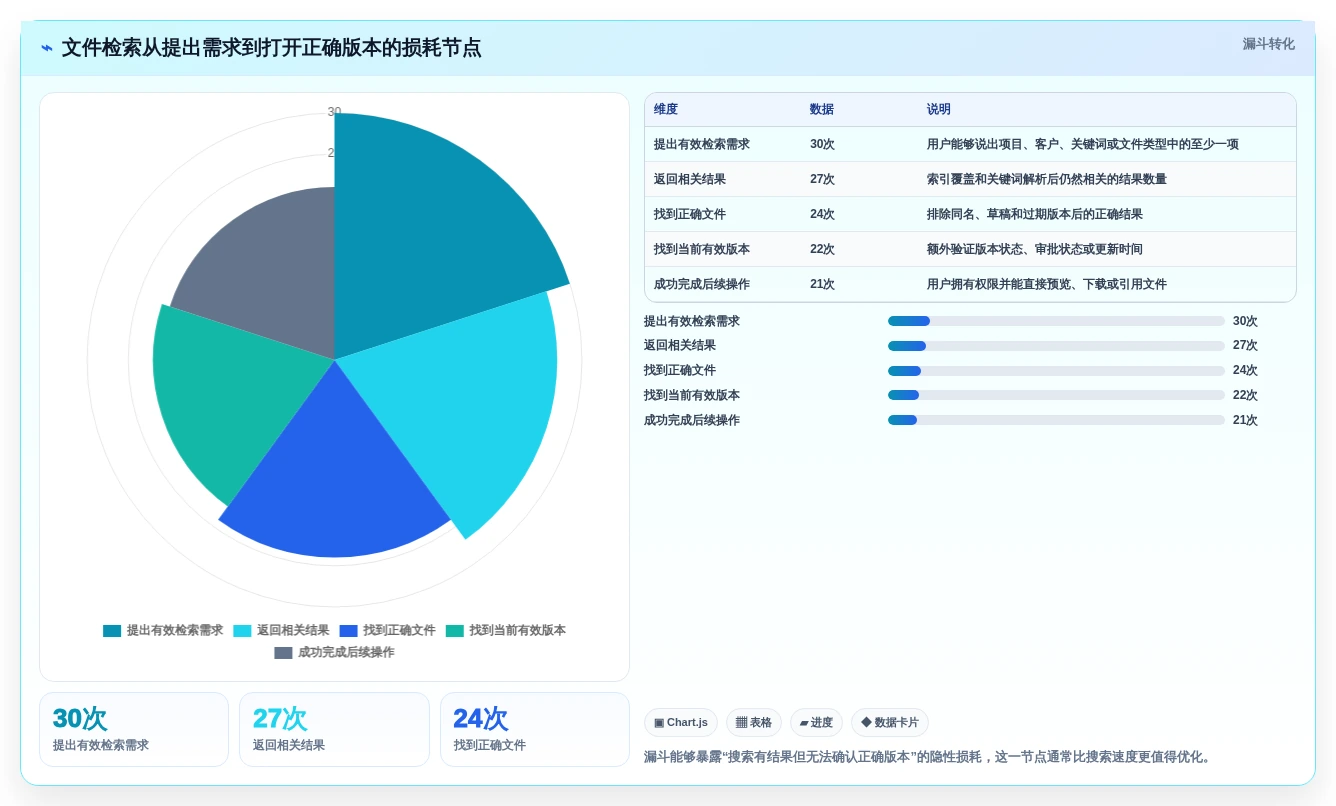Click the 漏斗转化 label in header

click(x=1268, y=44)
